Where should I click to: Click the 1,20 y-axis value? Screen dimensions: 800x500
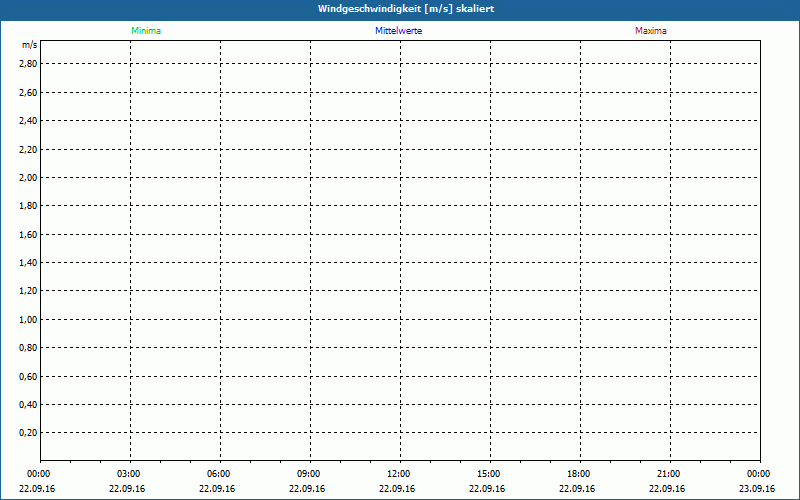(30, 291)
